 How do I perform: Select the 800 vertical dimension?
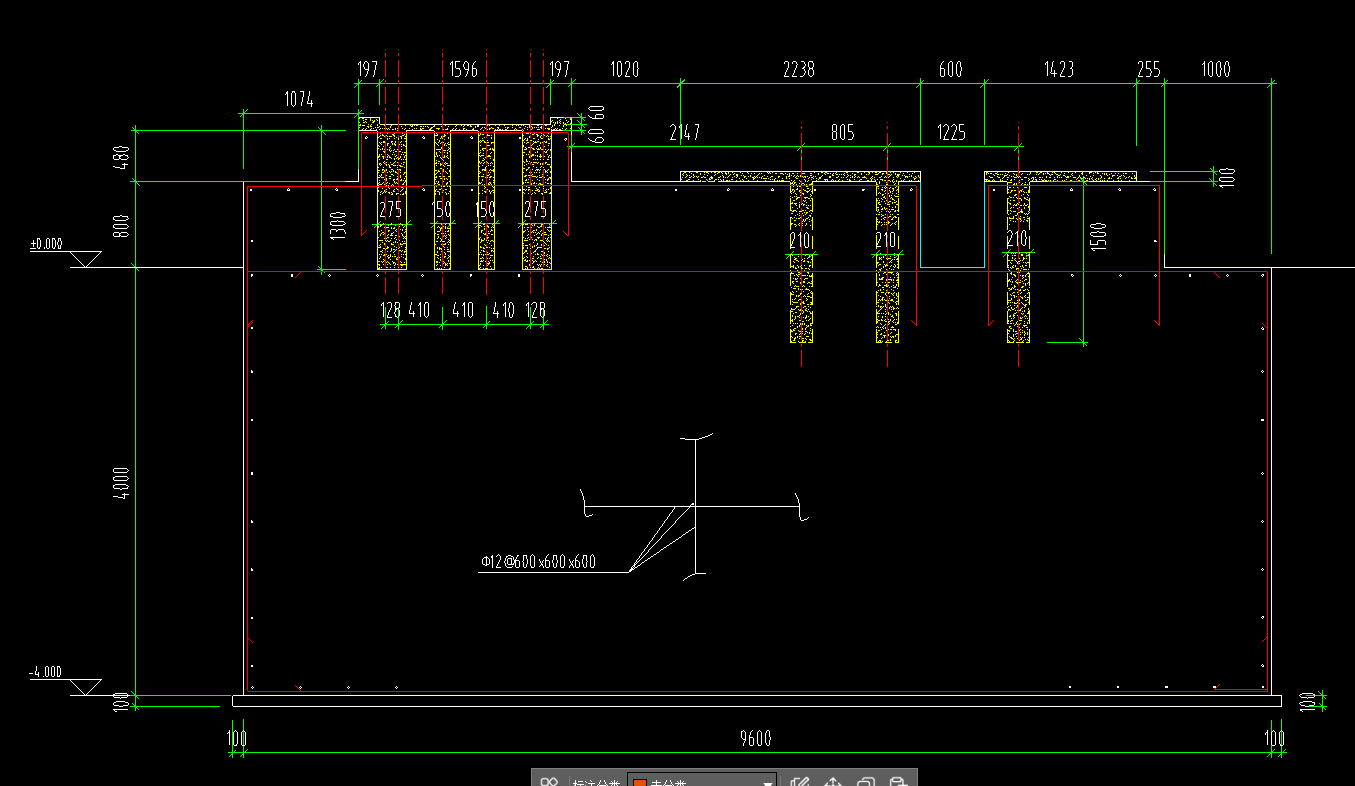point(122,224)
